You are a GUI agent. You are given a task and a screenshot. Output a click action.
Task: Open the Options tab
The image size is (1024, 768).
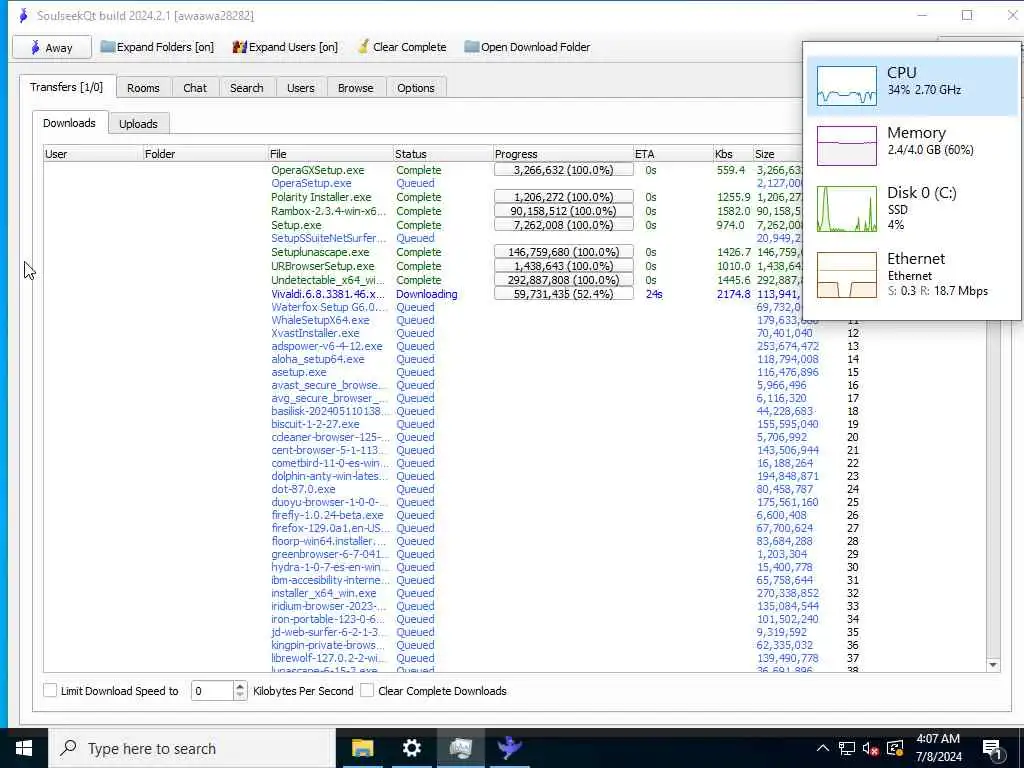415,88
